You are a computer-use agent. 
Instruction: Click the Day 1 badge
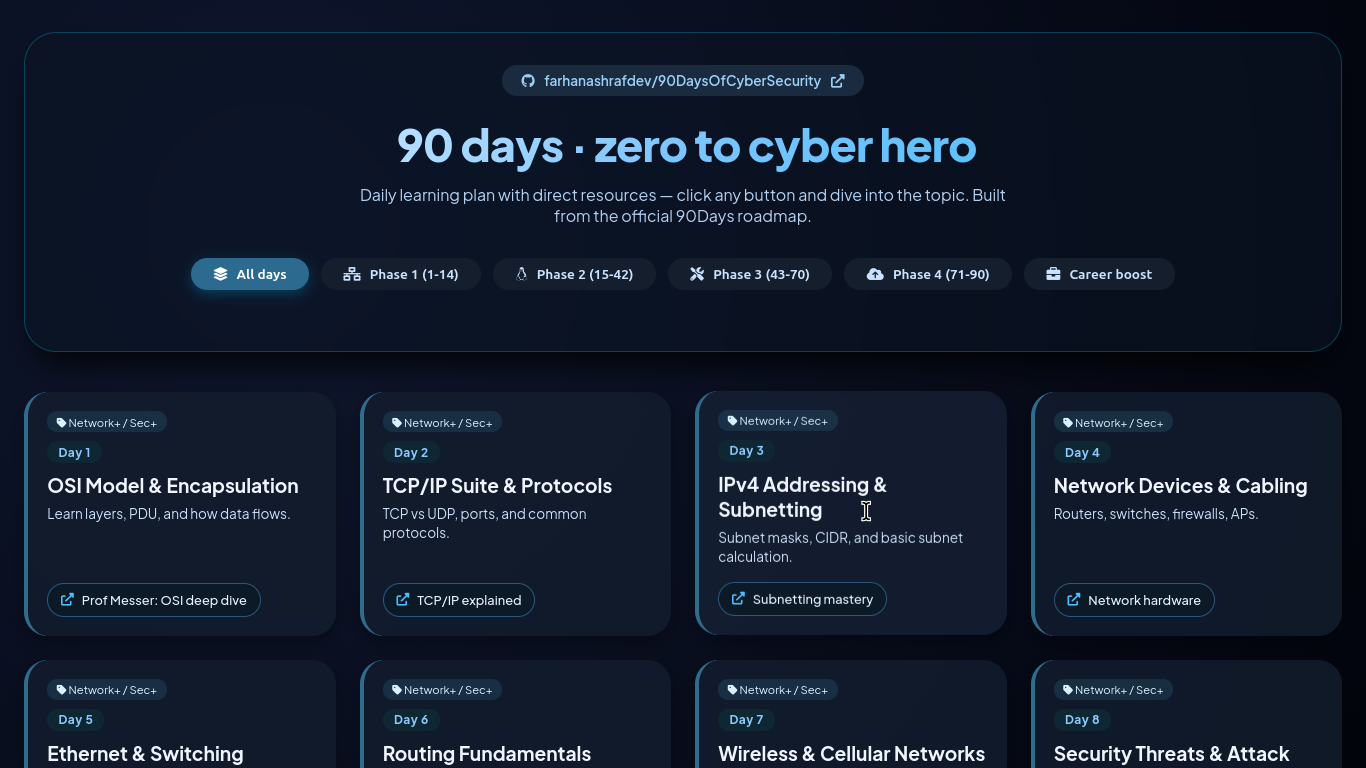75,453
